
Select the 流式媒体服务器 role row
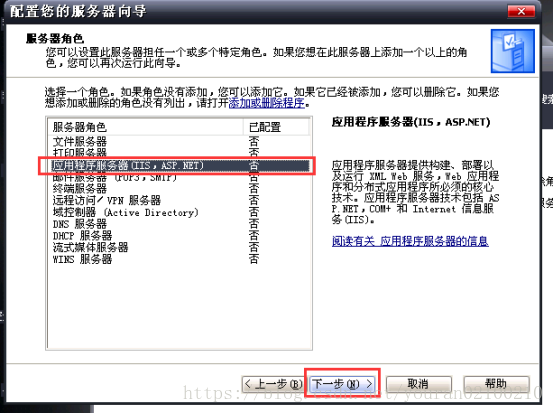coord(179,247)
